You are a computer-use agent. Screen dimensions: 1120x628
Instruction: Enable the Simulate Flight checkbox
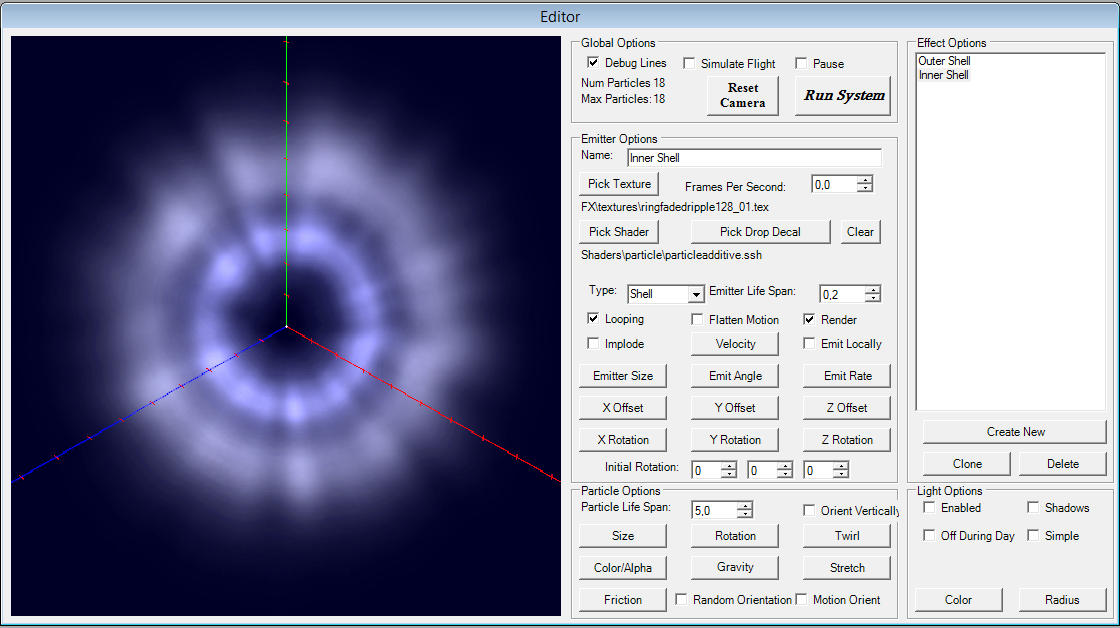689,64
